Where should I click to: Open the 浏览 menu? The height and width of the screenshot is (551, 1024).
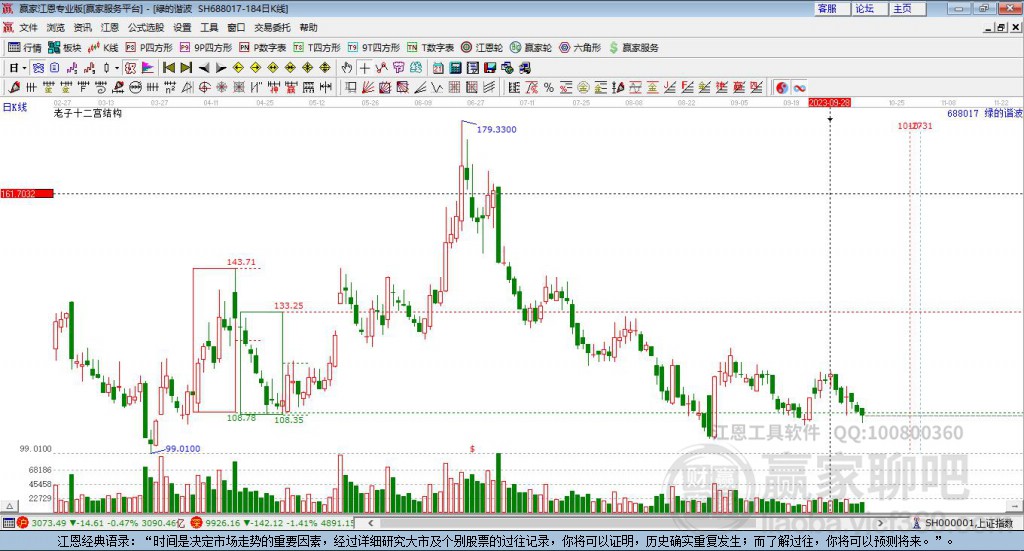[x=56, y=27]
